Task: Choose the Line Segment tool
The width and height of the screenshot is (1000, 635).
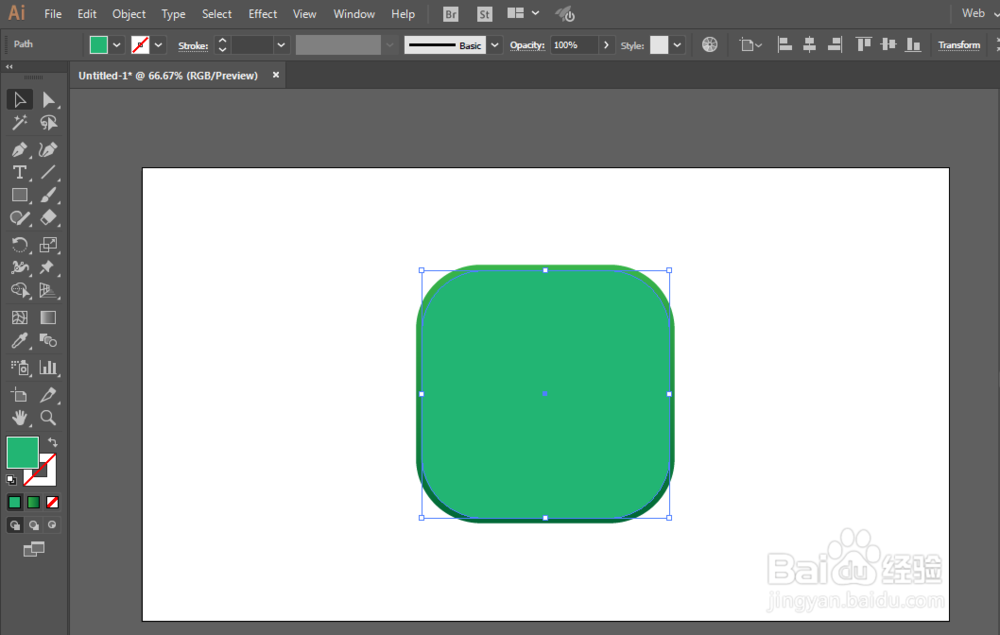Action: [x=48, y=172]
